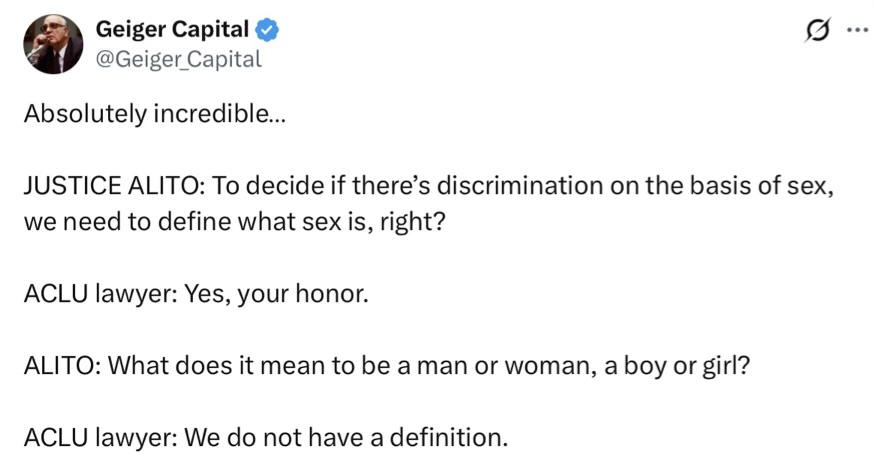This screenshot has height=468, width=874.
Task: Click the Geiger Capital display name
Action: [x=171, y=30]
